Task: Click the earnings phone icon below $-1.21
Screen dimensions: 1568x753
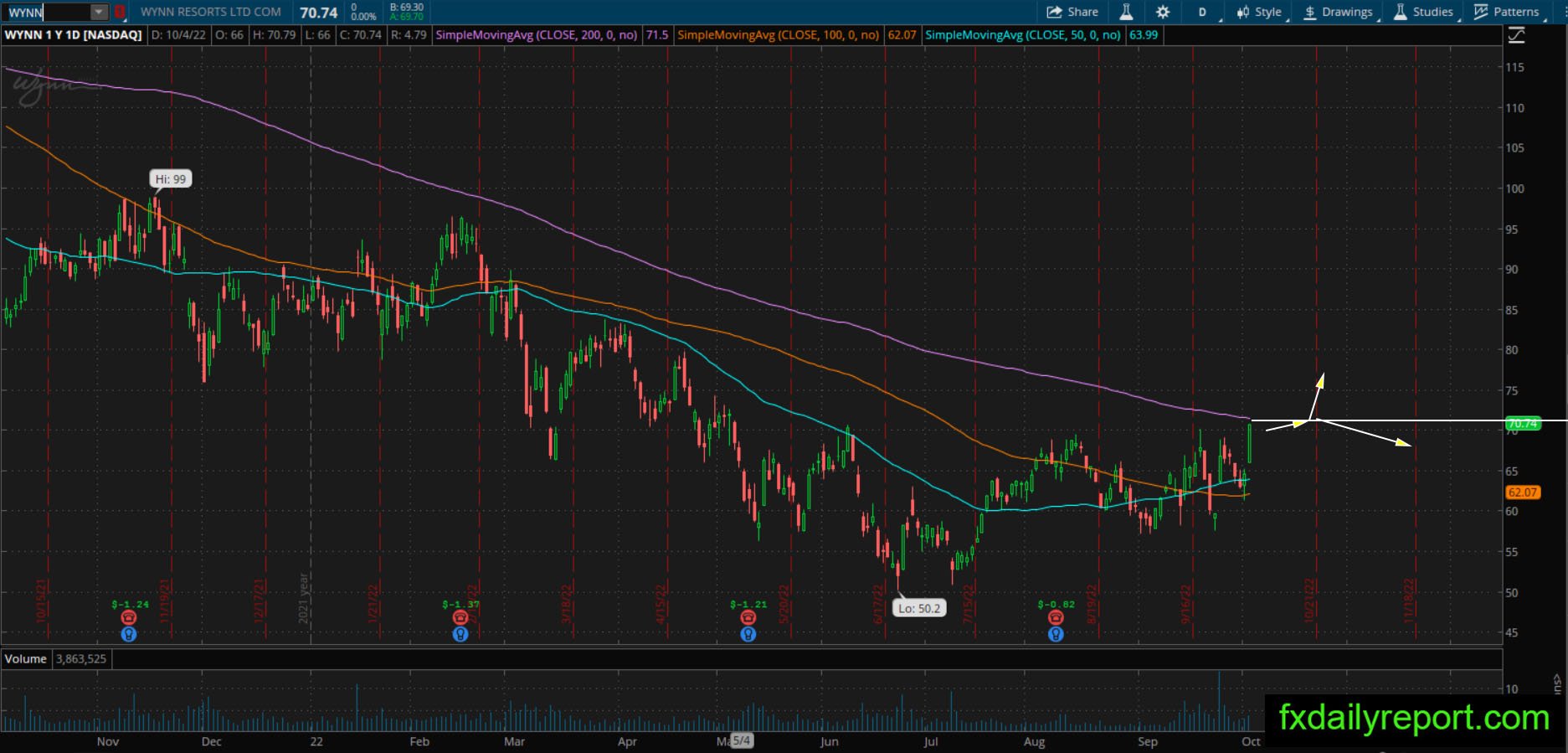Action: (748, 617)
